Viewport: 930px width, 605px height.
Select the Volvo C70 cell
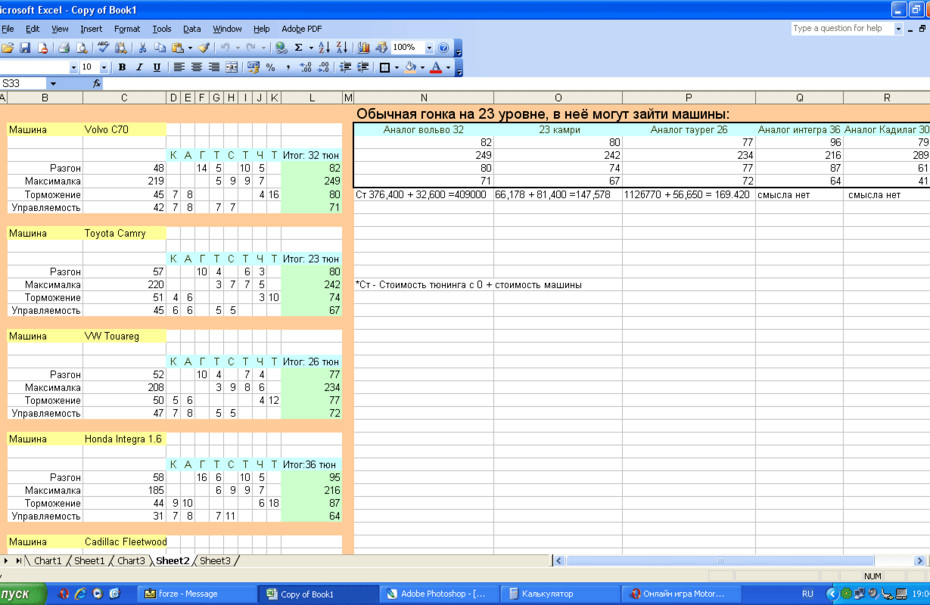pos(125,130)
